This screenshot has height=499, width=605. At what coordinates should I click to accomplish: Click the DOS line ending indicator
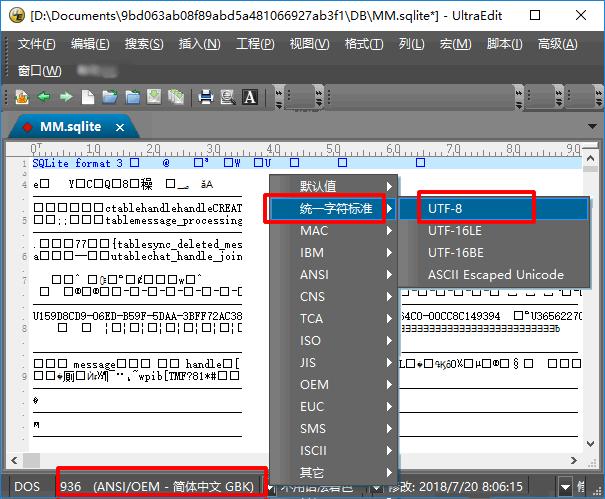(28, 487)
